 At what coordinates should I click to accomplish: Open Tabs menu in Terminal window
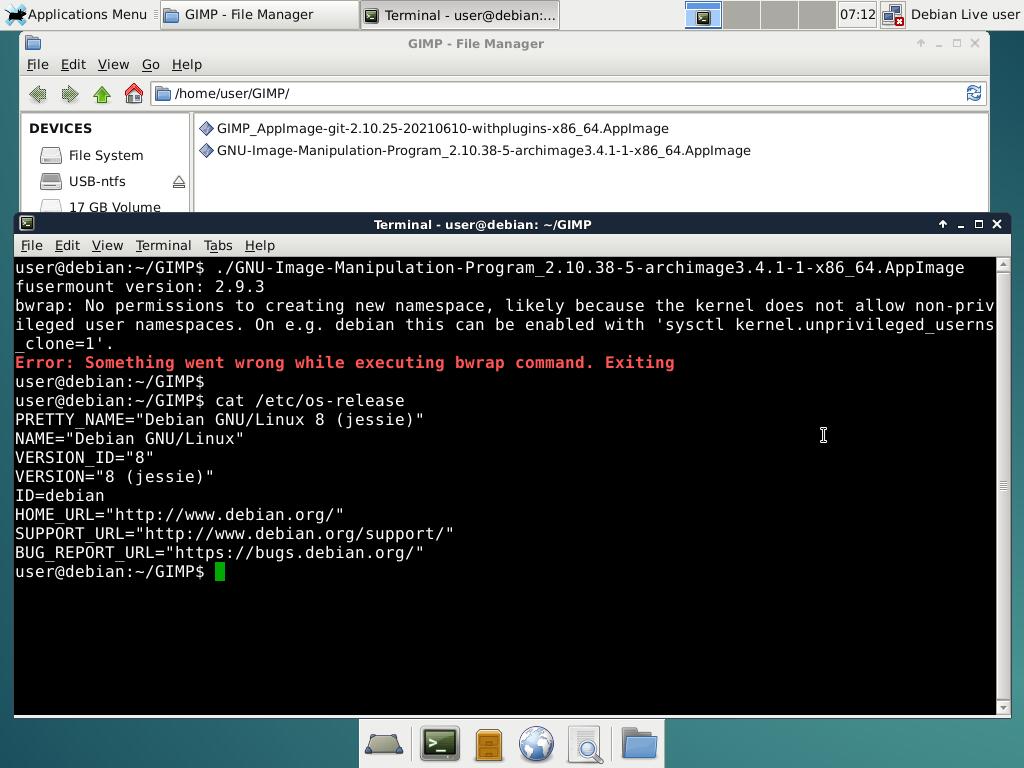pyautogui.click(x=218, y=246)
